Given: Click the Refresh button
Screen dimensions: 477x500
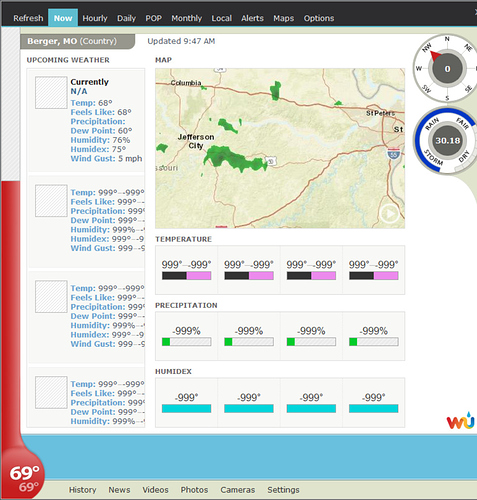Looking at the screenshot, I should (x=28, y=18).
